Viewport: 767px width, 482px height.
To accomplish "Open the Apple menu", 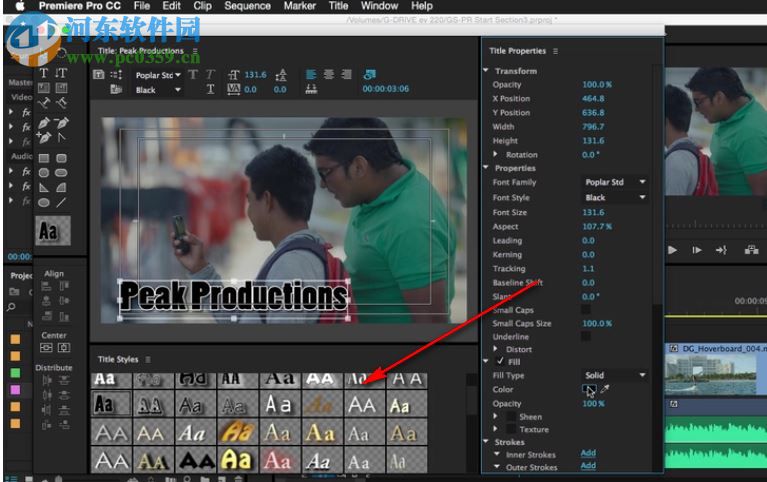I will pos(20,6).
